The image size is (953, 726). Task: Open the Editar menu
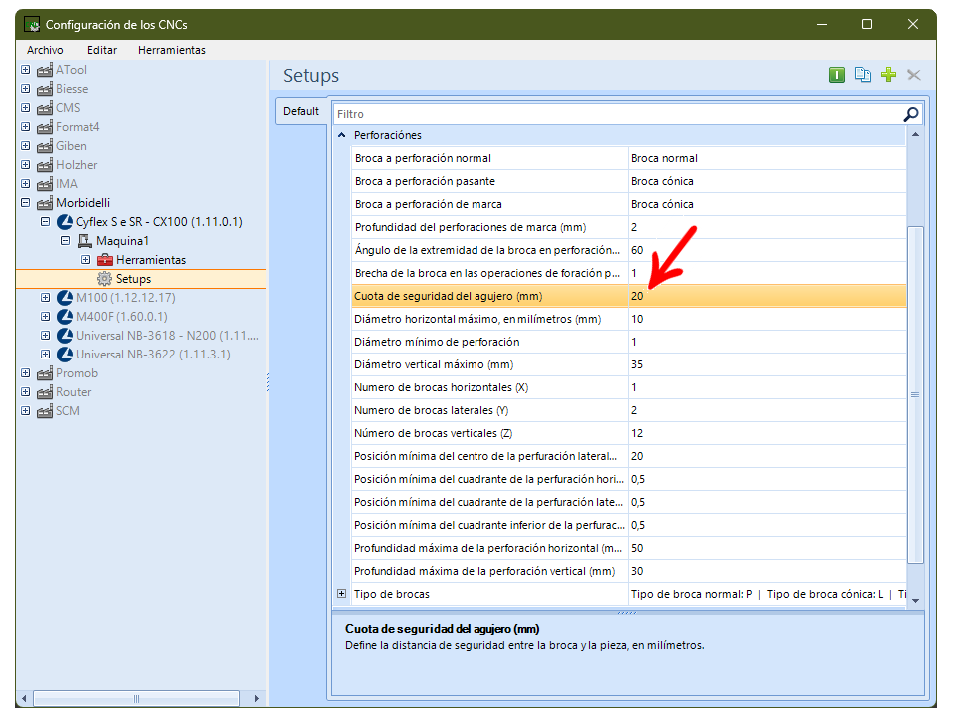101,50
